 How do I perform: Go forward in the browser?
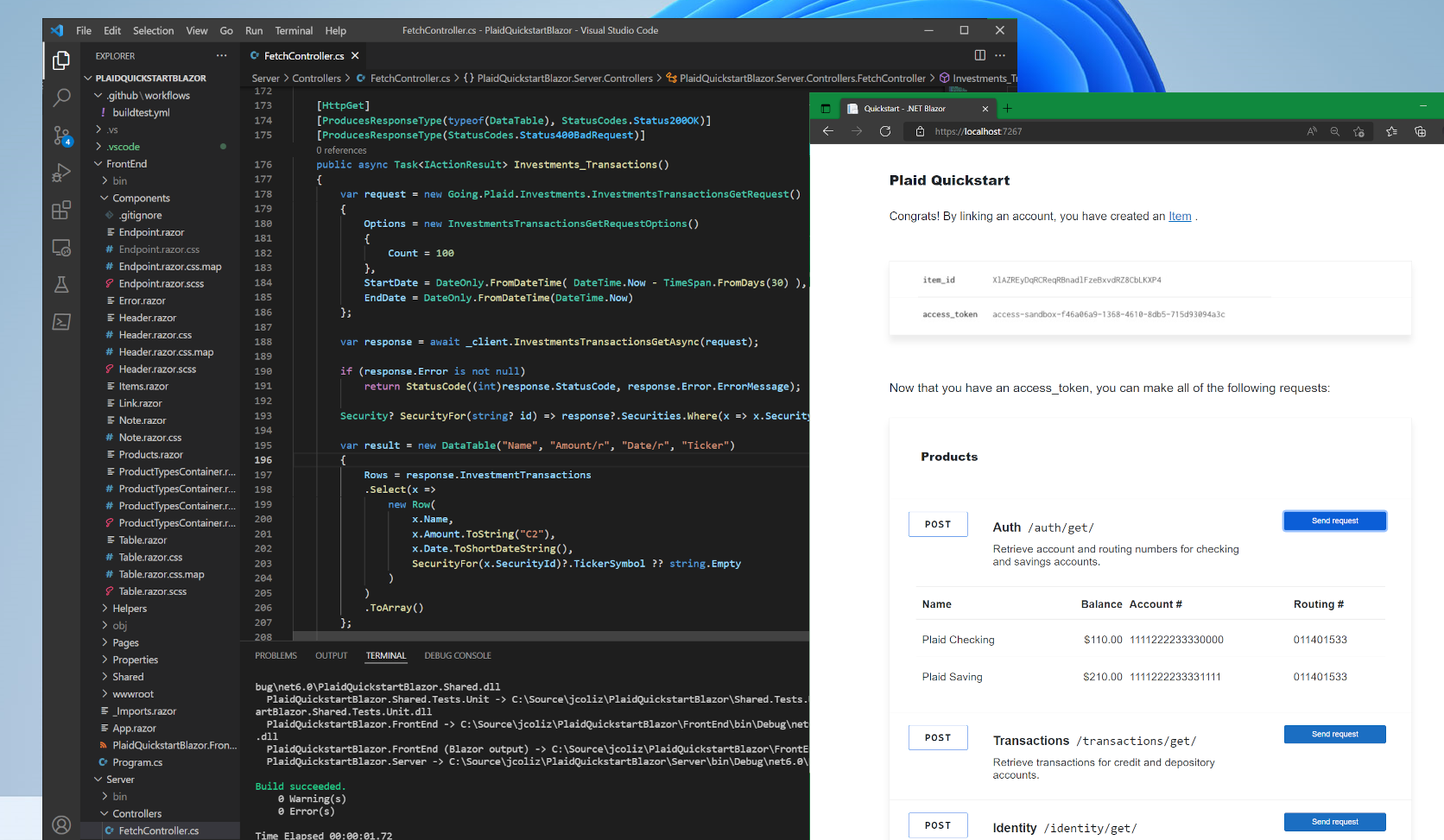click(x=857, y=131)
